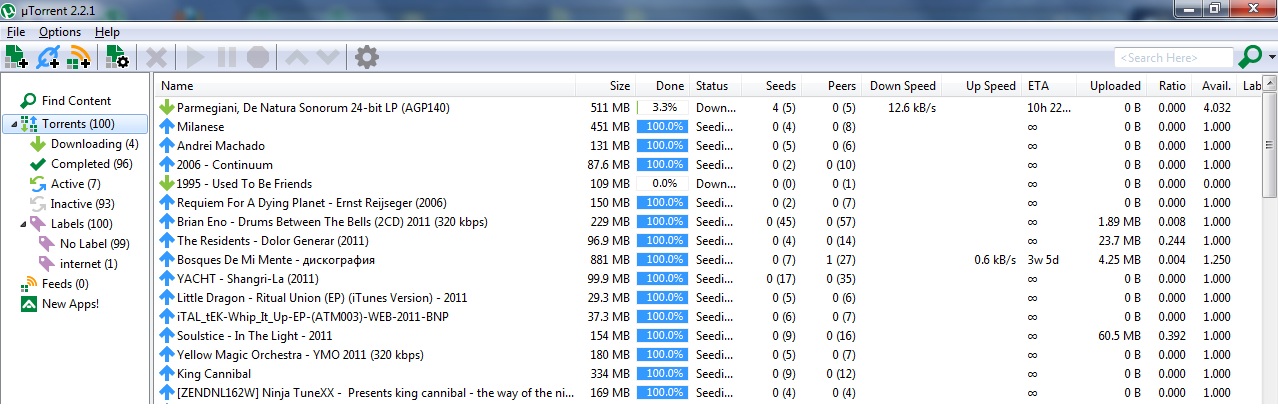The height and width of the screenshot is (408, 1278).
Task: Click the green search magnifier icon
Action: click(1250, 57)
